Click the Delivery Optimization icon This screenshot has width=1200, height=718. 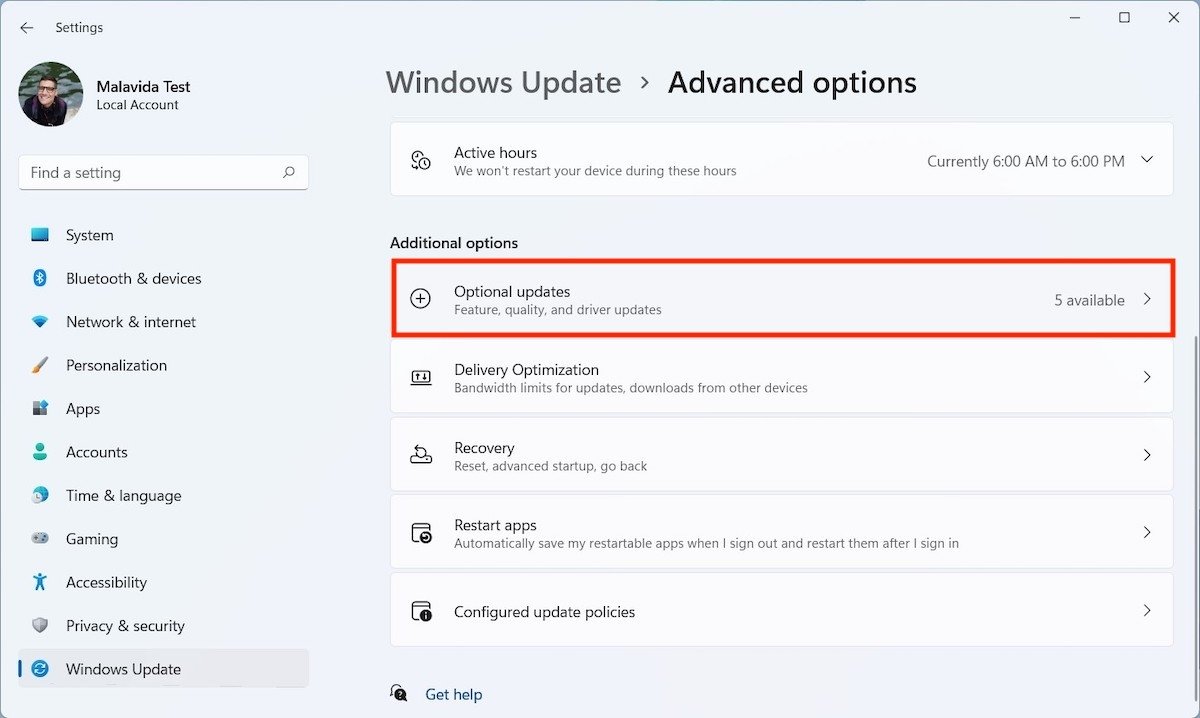point(421,377)
